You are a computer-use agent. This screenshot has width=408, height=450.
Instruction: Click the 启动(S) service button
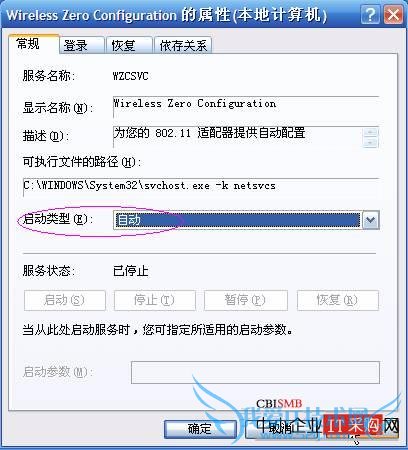[x=65, y=300]
